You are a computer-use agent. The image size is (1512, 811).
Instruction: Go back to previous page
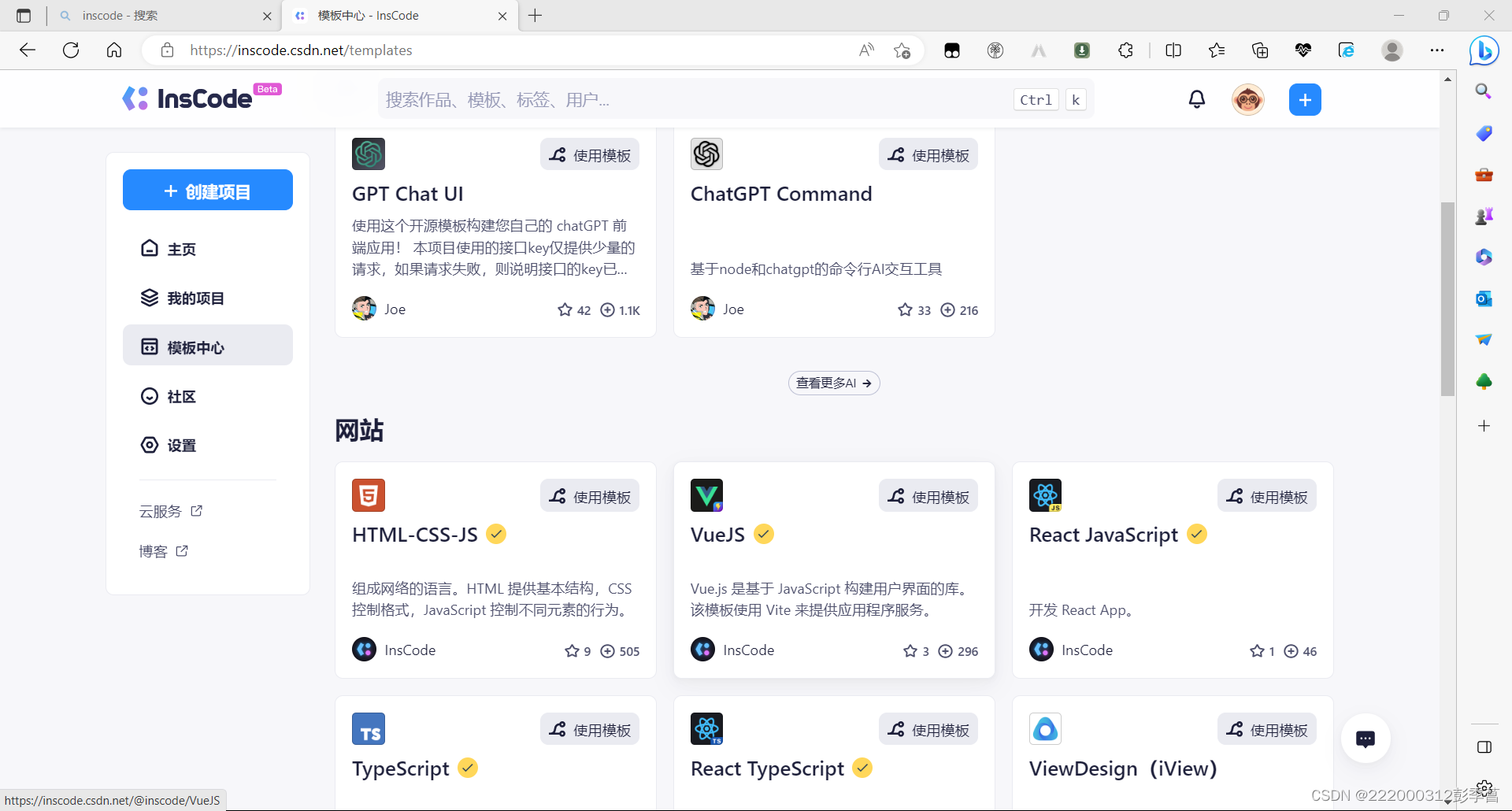pos(28,50)
